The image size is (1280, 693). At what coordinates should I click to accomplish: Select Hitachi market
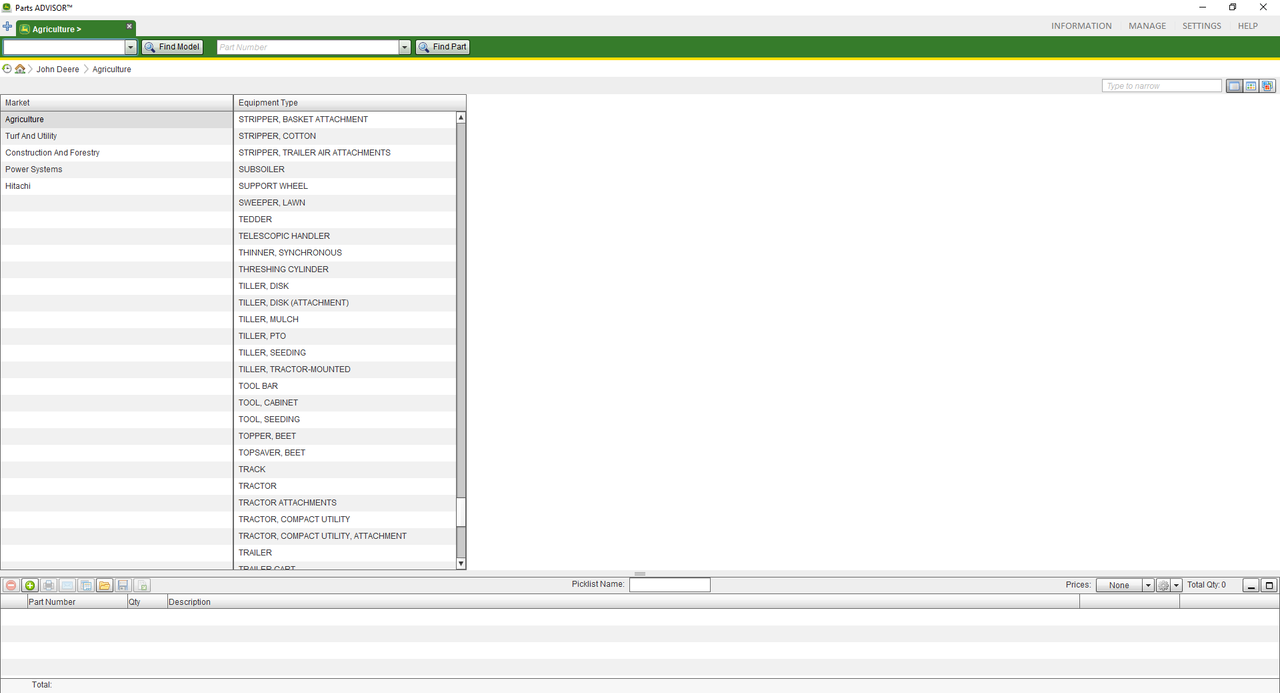pyautogui.click(x=116, y=186)
